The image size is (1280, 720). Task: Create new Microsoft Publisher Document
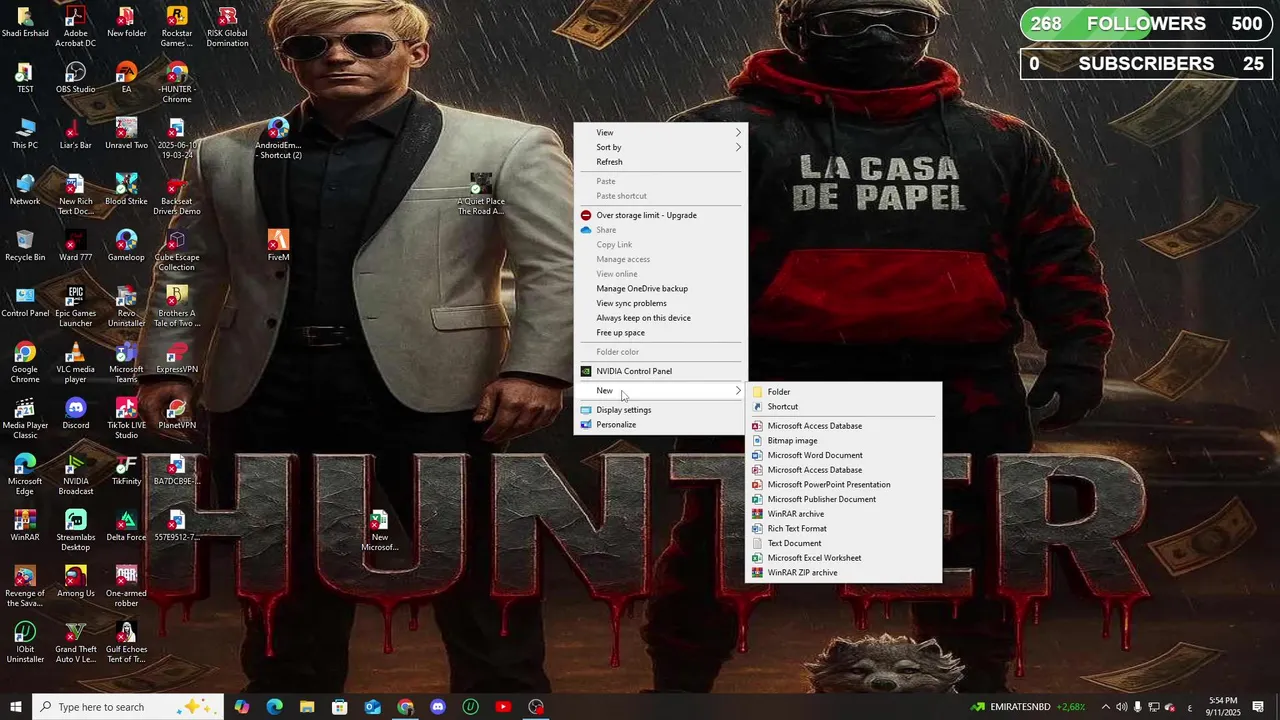(844, 499)
